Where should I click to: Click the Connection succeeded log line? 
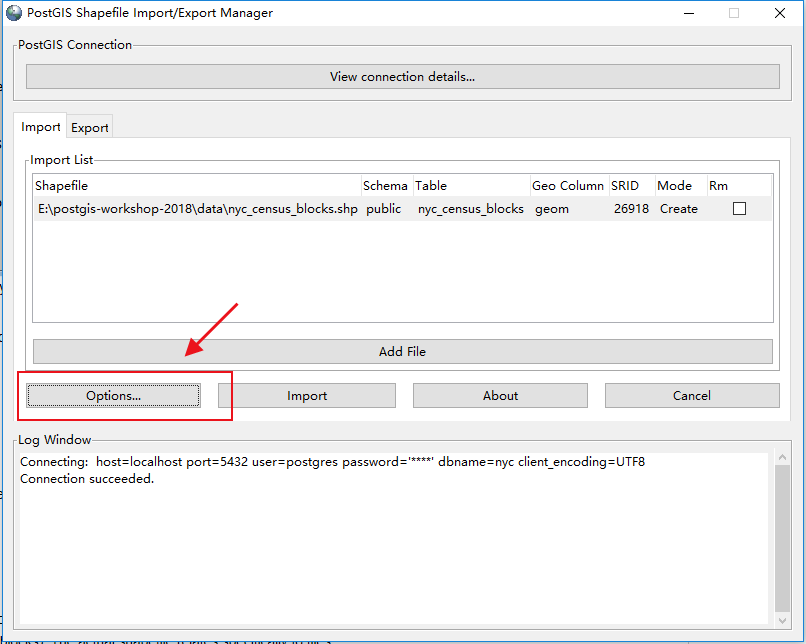[87, 479]
